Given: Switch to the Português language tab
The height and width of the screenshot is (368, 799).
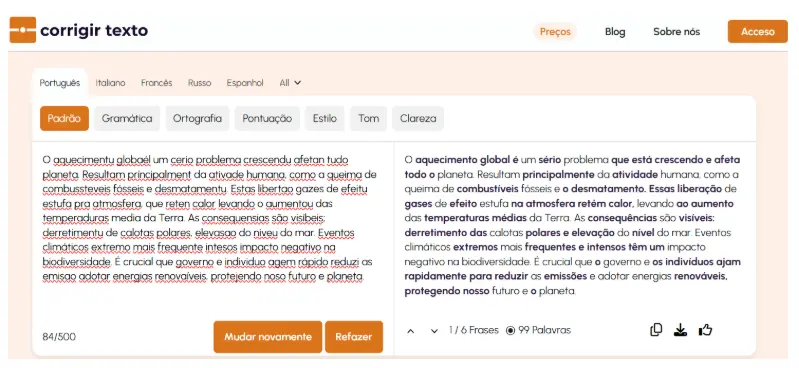Looking at the screenshot, I should coord(60,83).
